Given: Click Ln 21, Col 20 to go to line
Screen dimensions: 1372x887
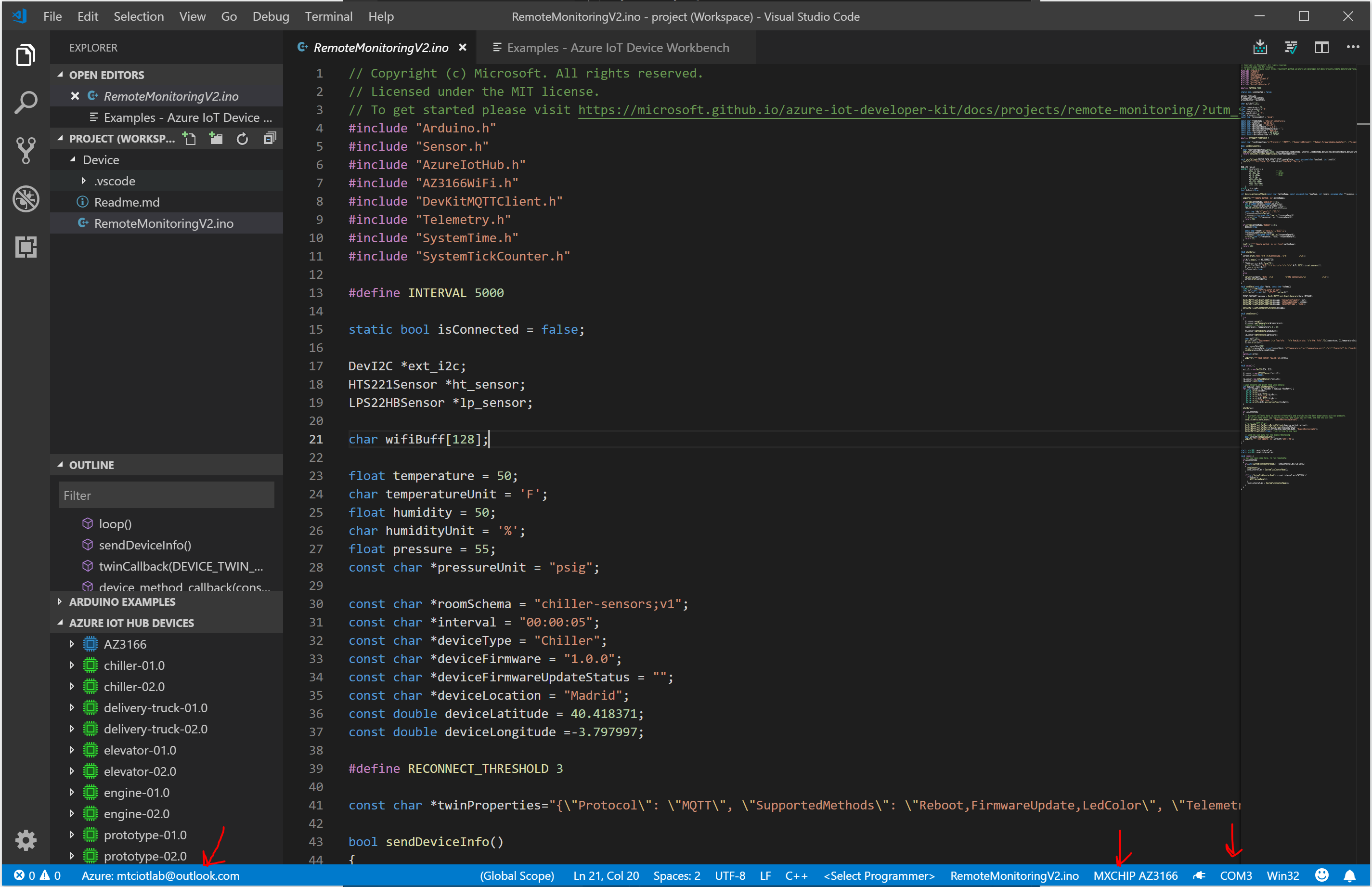Looking at the screenshot, I should coord(606,875).
